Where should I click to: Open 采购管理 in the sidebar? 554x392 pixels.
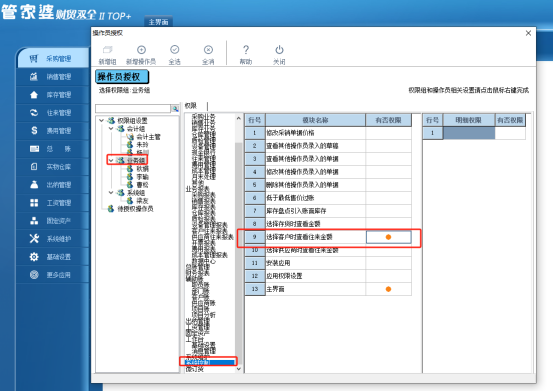(53, 59)
